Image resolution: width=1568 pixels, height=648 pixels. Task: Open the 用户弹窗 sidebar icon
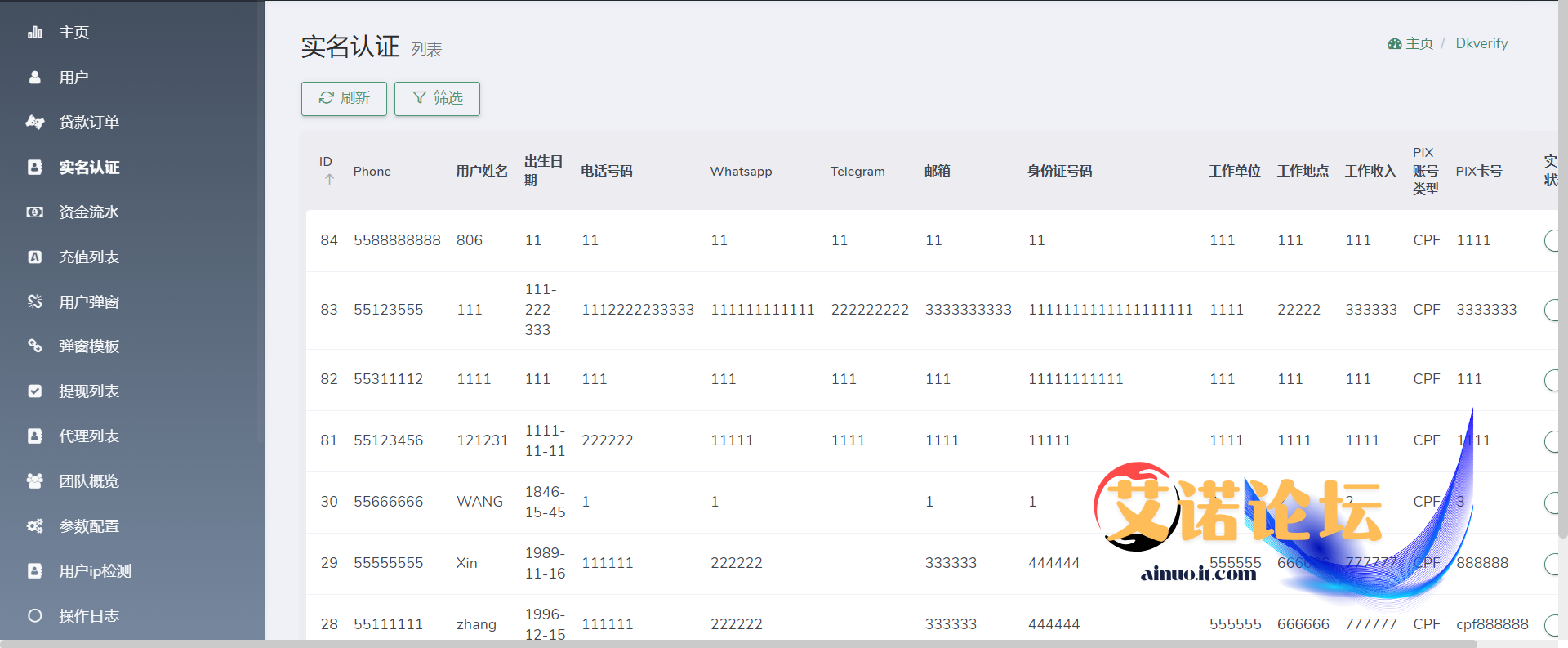pos(35,302)
